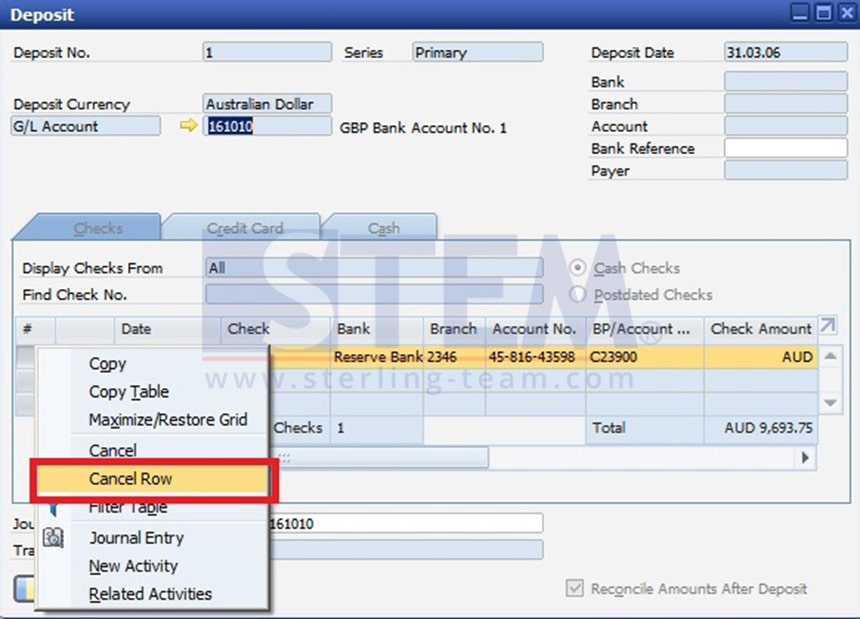Image resolution: width=860 pixels, height=619 pixels.
Task: Click the BP/Account column header
Action: point(645,329)
